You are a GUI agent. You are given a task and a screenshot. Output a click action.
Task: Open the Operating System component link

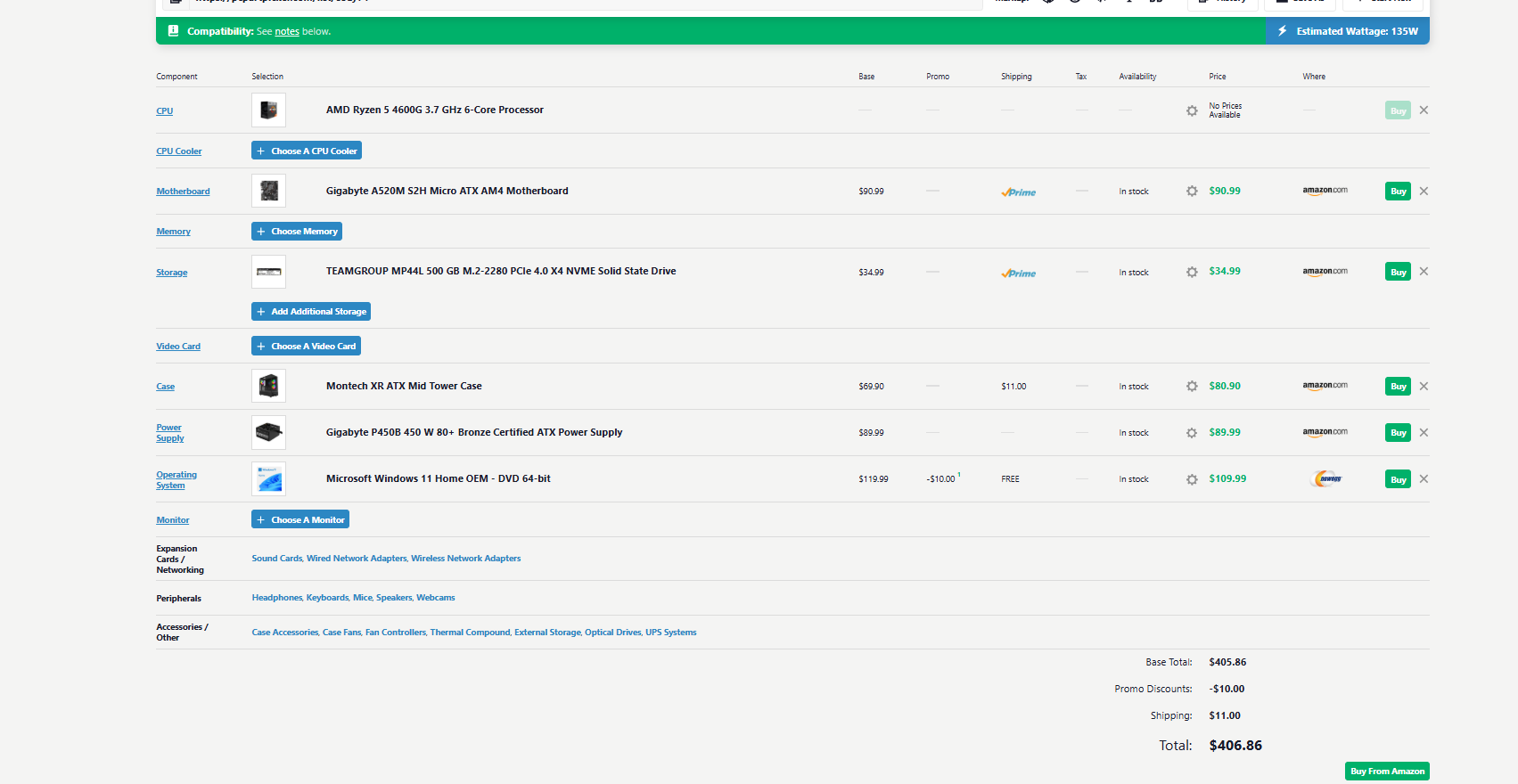(x=176, y=480)
